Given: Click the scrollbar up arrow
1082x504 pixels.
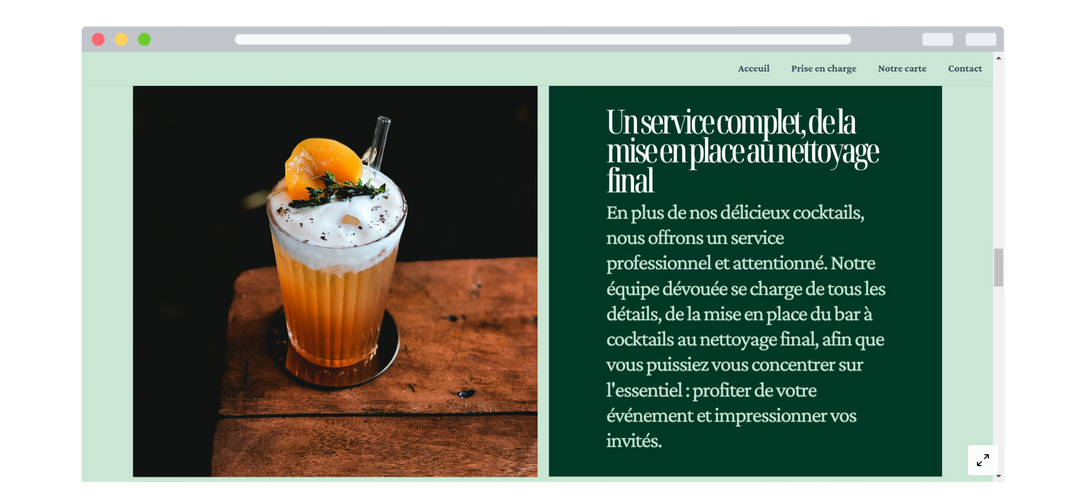Looking at the screenshot, I should click(x=998, y=58).
